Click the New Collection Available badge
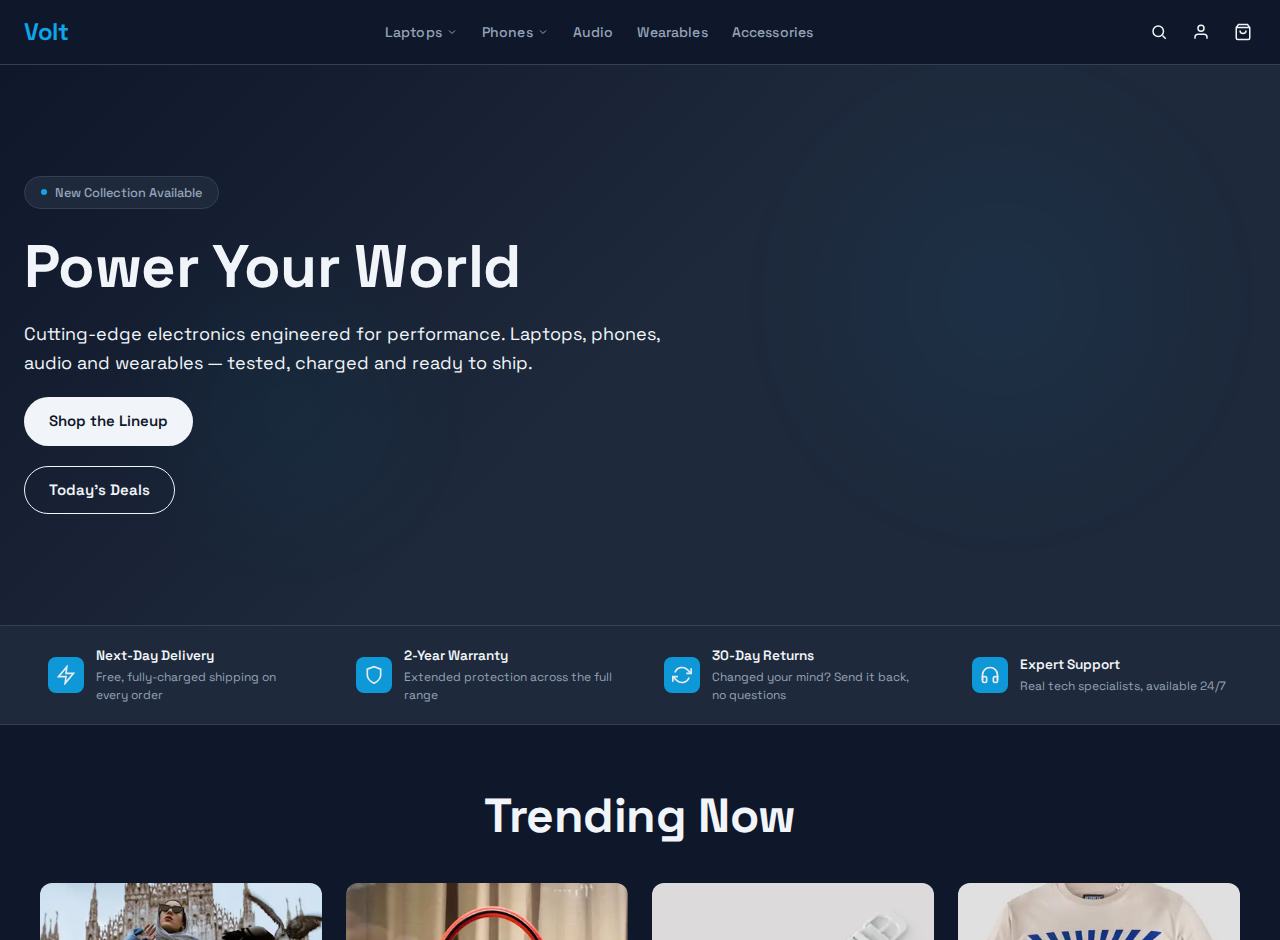Image resolution: width=1280 pixels, height=940 pixels. click(x=121, y=192)
